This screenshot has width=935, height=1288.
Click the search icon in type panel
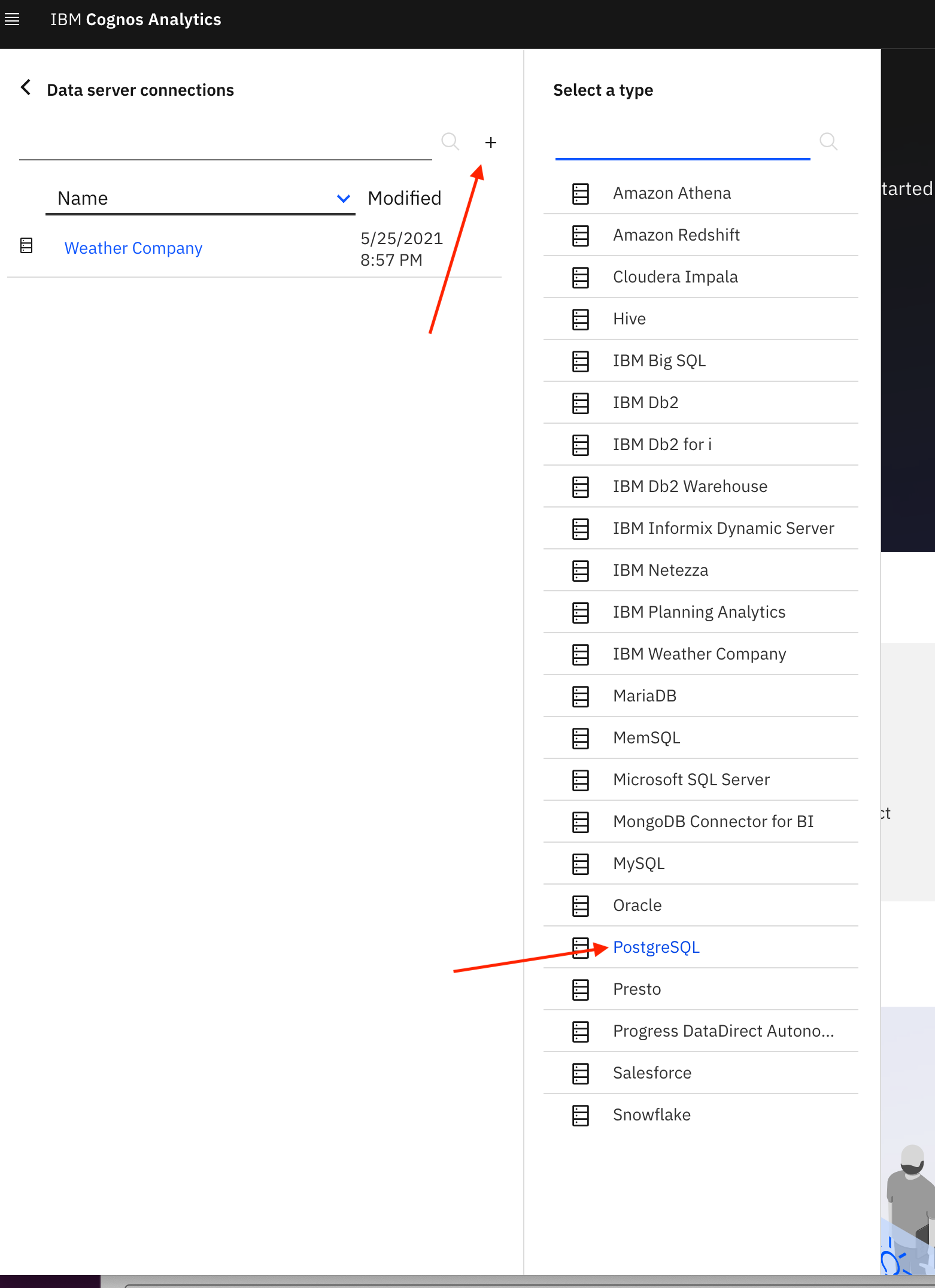[828, 142]
